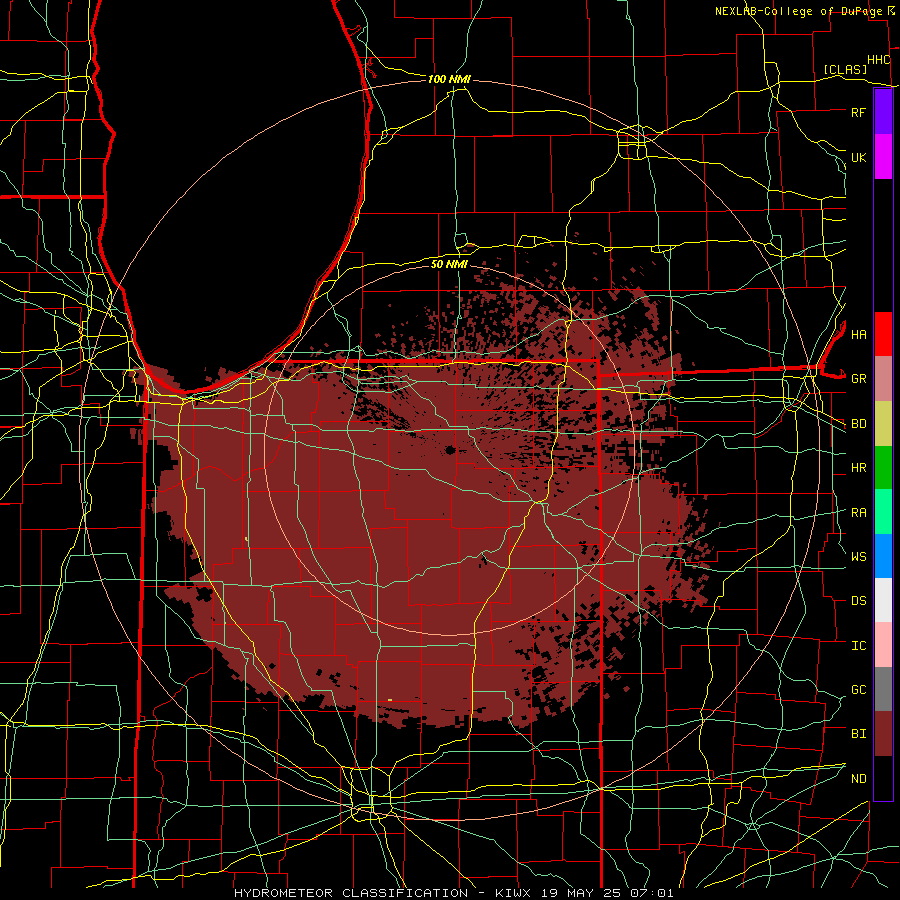
Task: Select the IC light pink swatch
Action: (x=883, y=645)
